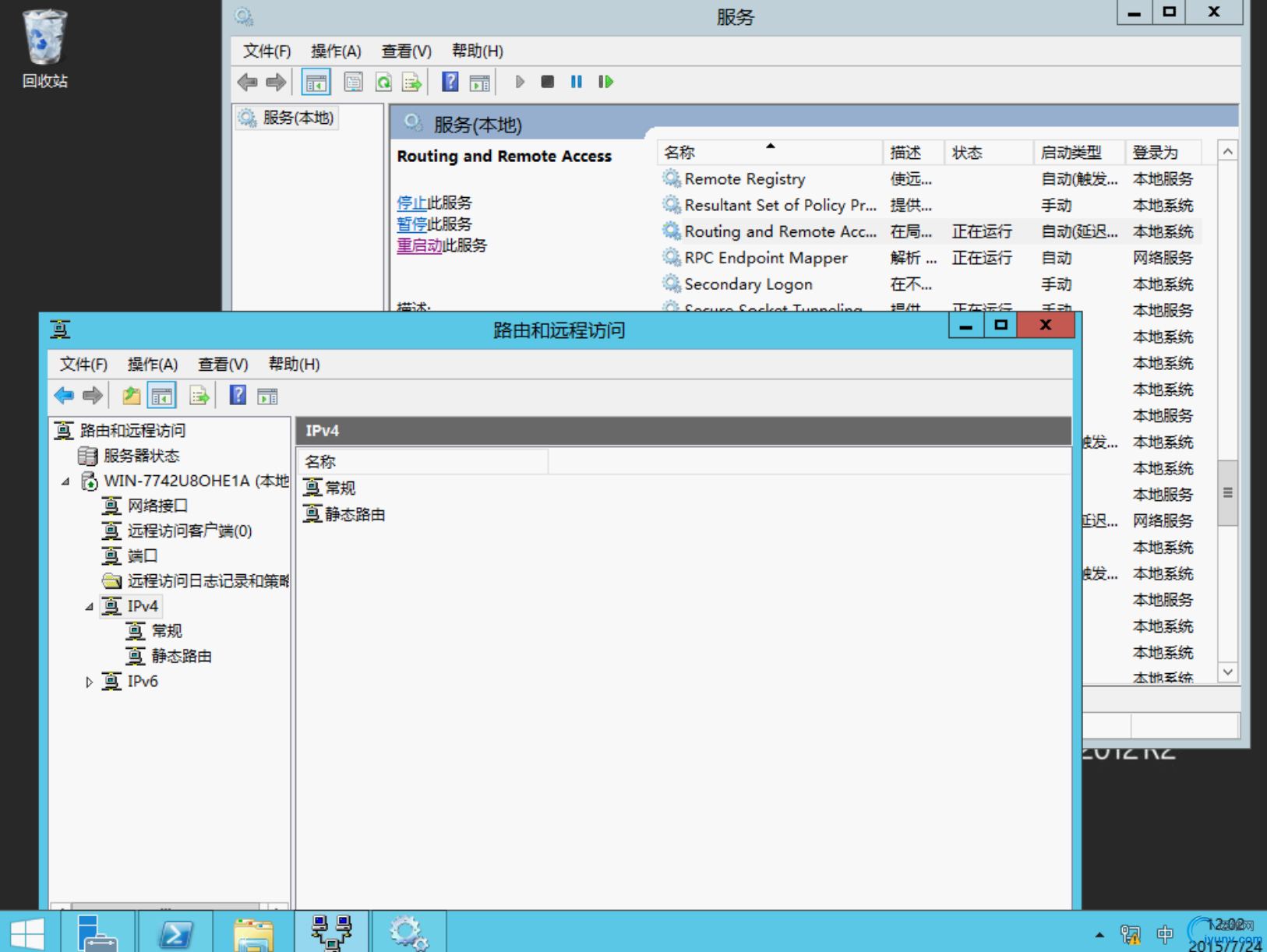
Task: Sort services by 状态 column header
Action: click(988, 153)
